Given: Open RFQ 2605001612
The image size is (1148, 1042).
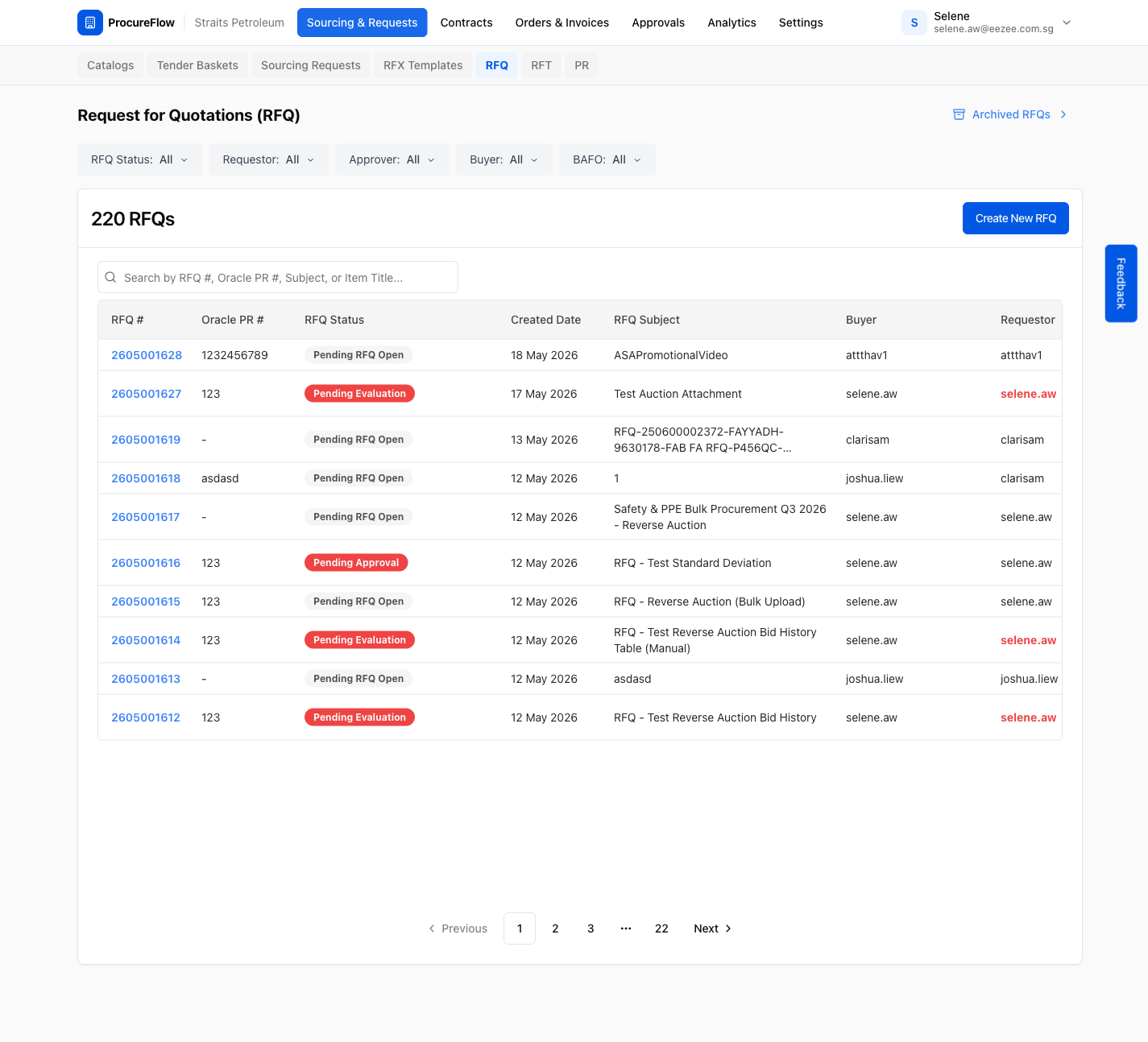Looking at the screenshot, I should click(x=146, y=717).
